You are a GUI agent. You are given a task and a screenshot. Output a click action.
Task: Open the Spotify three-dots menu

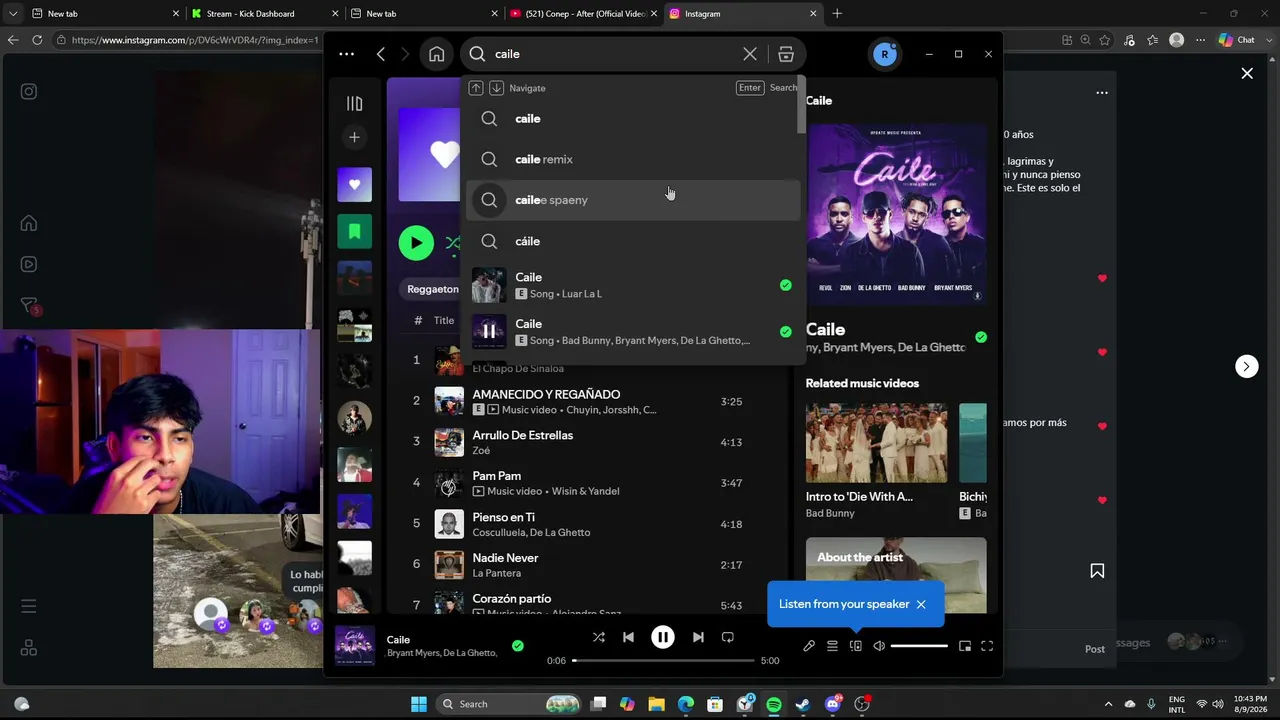[x=346, y=54]
